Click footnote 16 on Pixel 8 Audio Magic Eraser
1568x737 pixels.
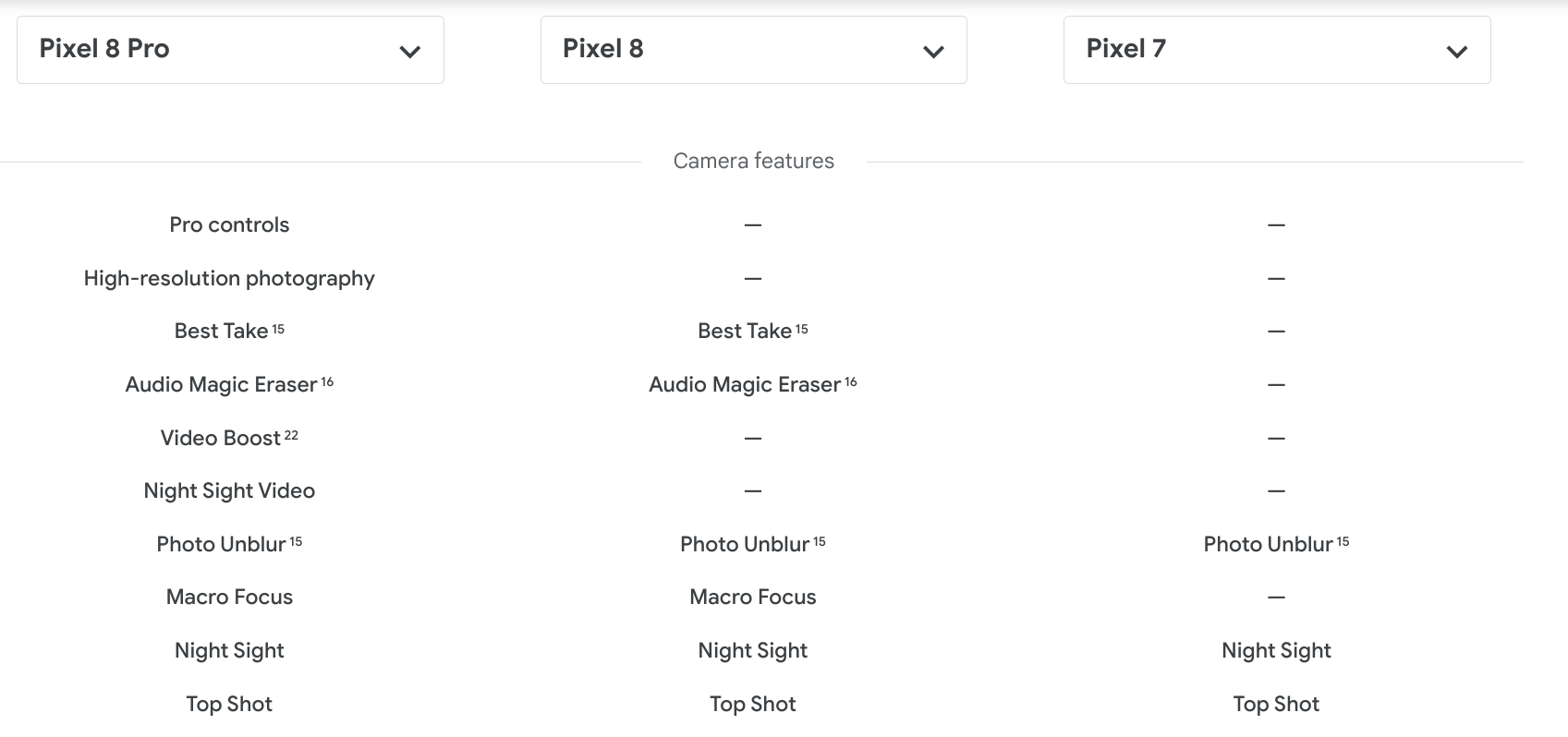(x=851, y=381)
